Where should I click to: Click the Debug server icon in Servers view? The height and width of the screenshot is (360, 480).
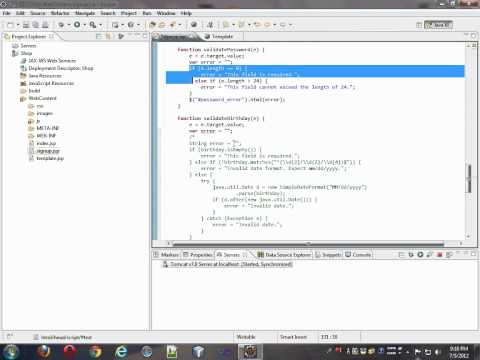coord(411,255)
